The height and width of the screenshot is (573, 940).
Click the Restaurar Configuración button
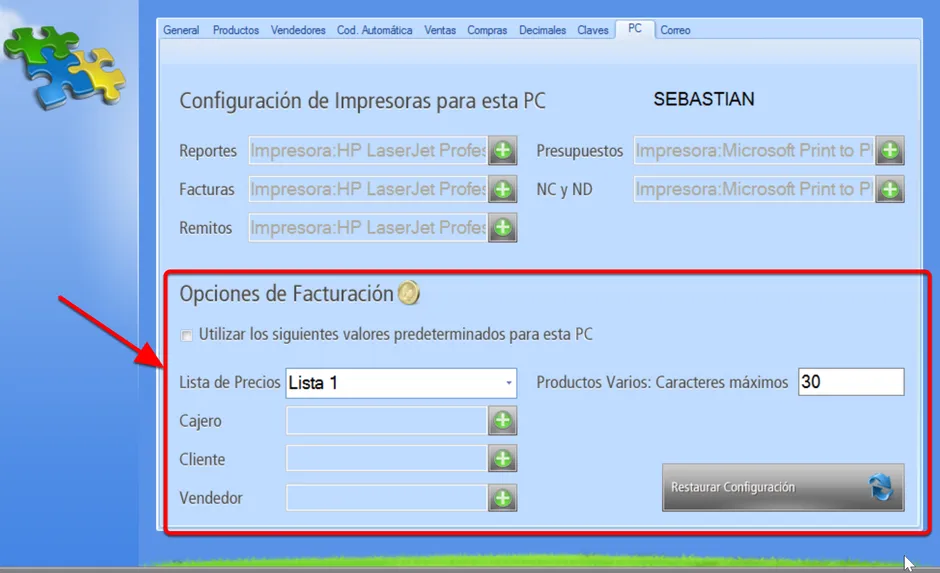(x=783, y=487)
